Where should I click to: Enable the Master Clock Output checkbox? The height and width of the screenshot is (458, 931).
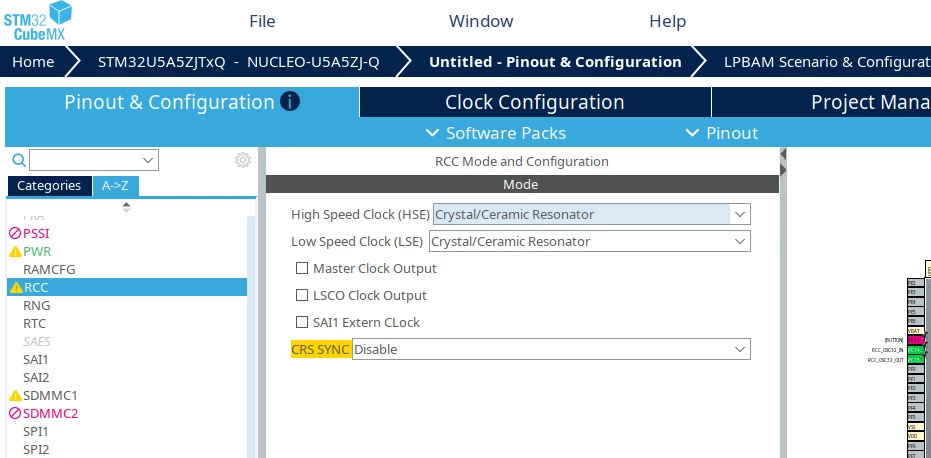(302, 268)
